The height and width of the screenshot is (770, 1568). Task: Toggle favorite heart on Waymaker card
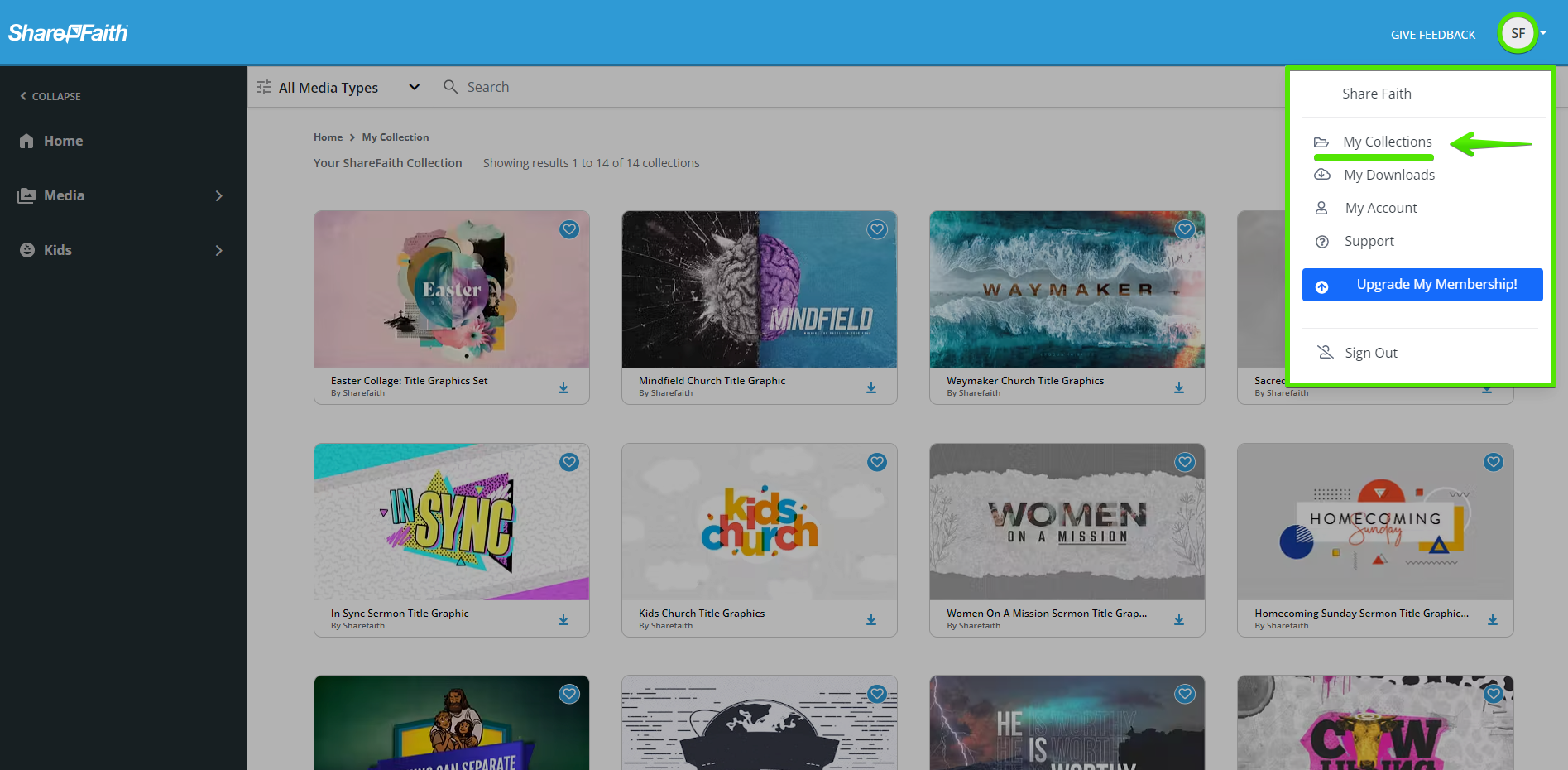pyautogui.click(x=1185, y=229)
